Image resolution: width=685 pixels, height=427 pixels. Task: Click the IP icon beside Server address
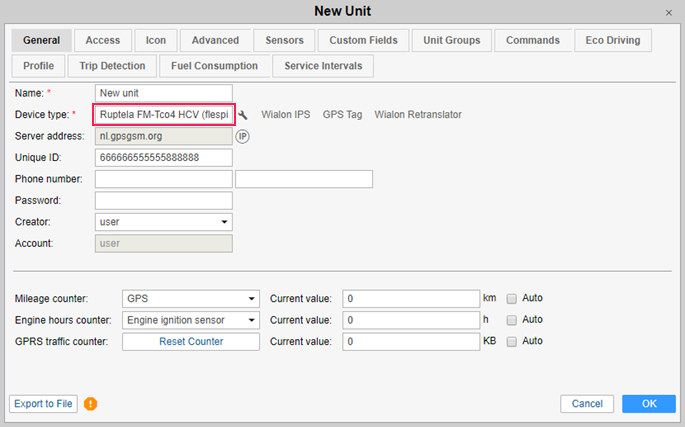click(x=242, y=136)
